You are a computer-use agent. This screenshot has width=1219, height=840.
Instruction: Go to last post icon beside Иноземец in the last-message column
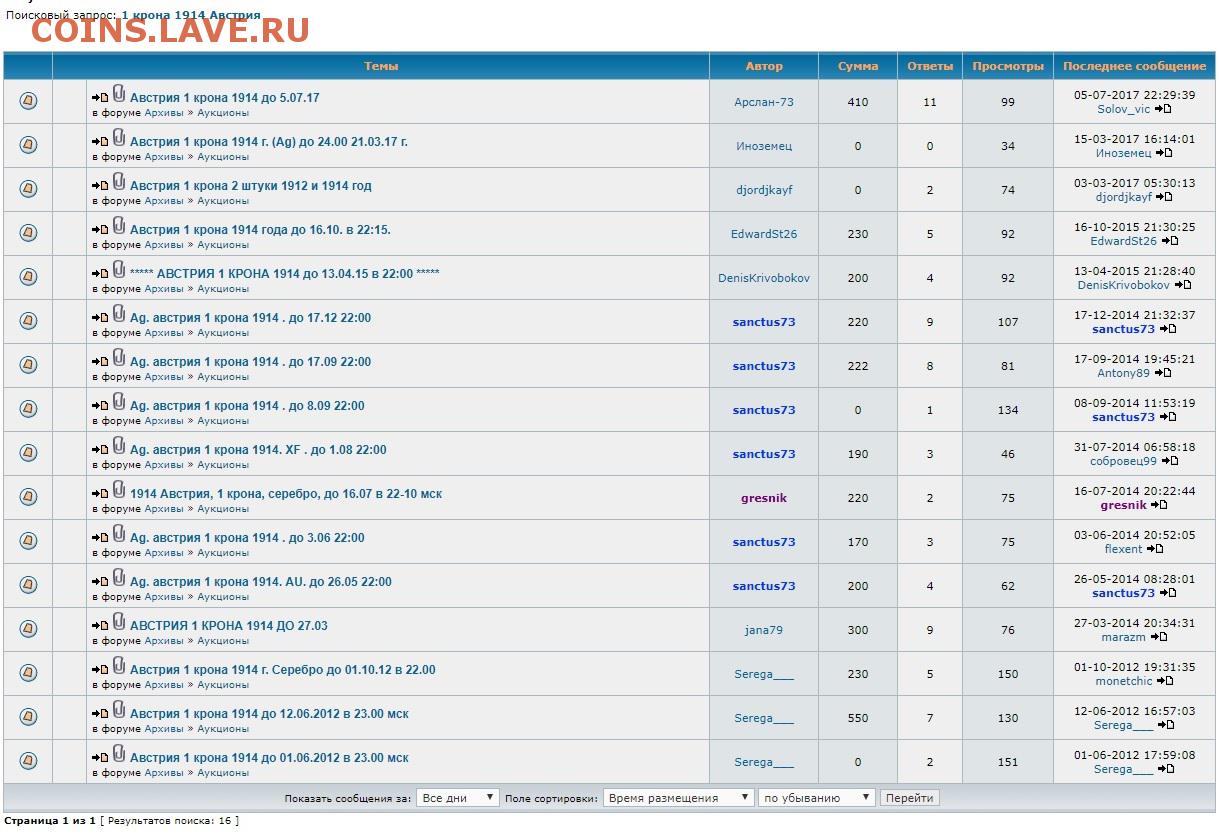(x=1165, y=153)
